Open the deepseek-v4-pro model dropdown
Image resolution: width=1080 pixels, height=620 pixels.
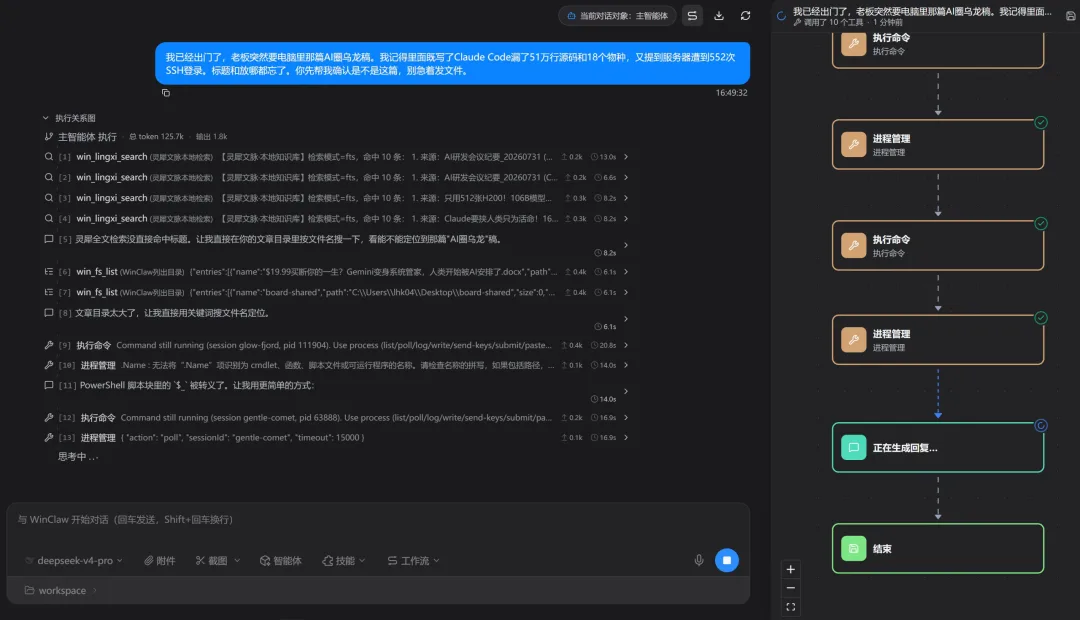(74, 561)
